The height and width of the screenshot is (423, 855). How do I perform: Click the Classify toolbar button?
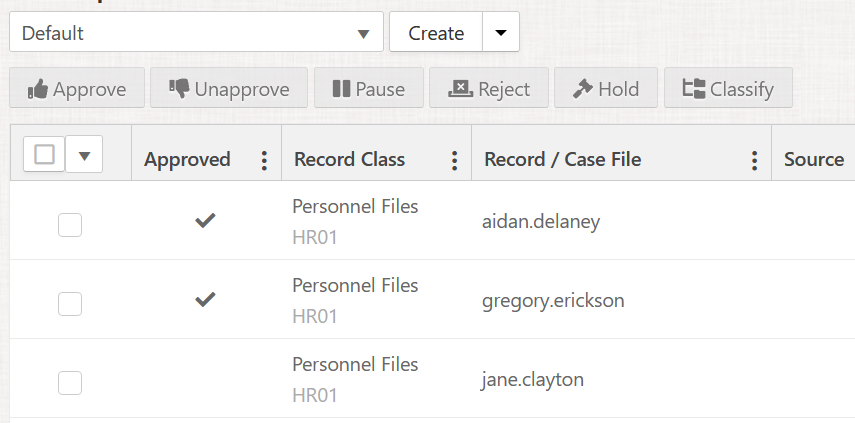[x=728, y=89]
